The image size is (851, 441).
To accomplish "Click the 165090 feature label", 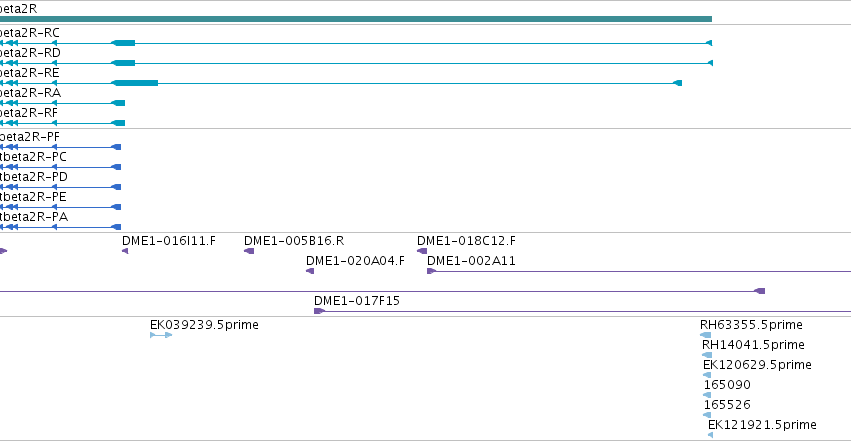I will [x=727, y=385].
